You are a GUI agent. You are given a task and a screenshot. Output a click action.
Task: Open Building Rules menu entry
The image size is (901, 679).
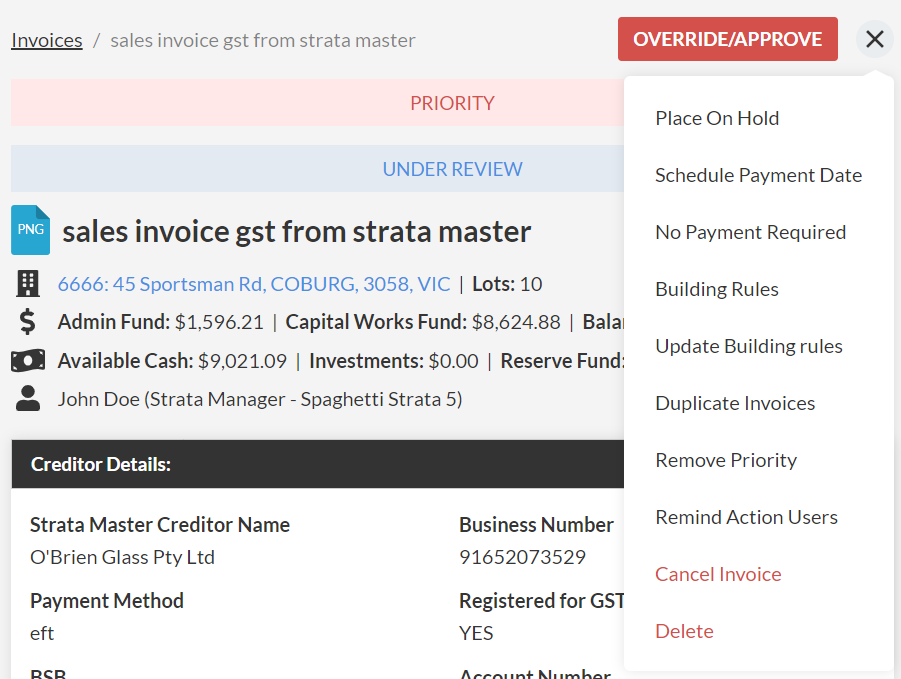click(x=717, y=289)
